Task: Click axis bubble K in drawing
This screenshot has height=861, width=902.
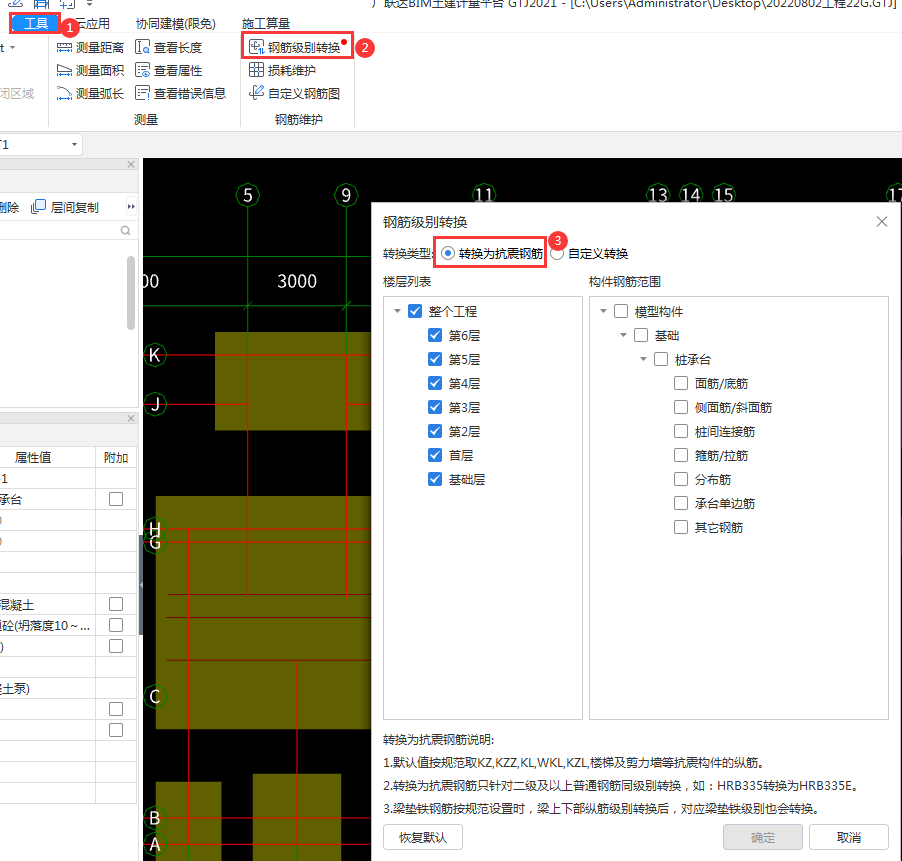Action: [x=155, y=355]
